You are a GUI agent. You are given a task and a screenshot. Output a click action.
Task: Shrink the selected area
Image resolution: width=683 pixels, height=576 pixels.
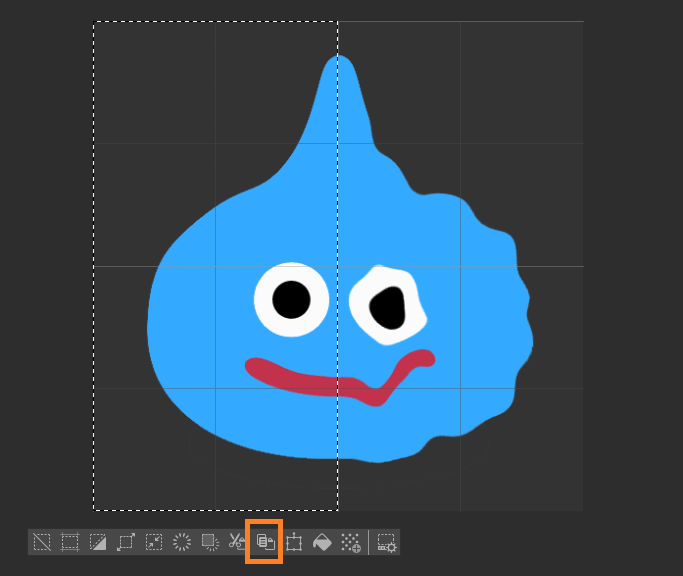[154, 542]
